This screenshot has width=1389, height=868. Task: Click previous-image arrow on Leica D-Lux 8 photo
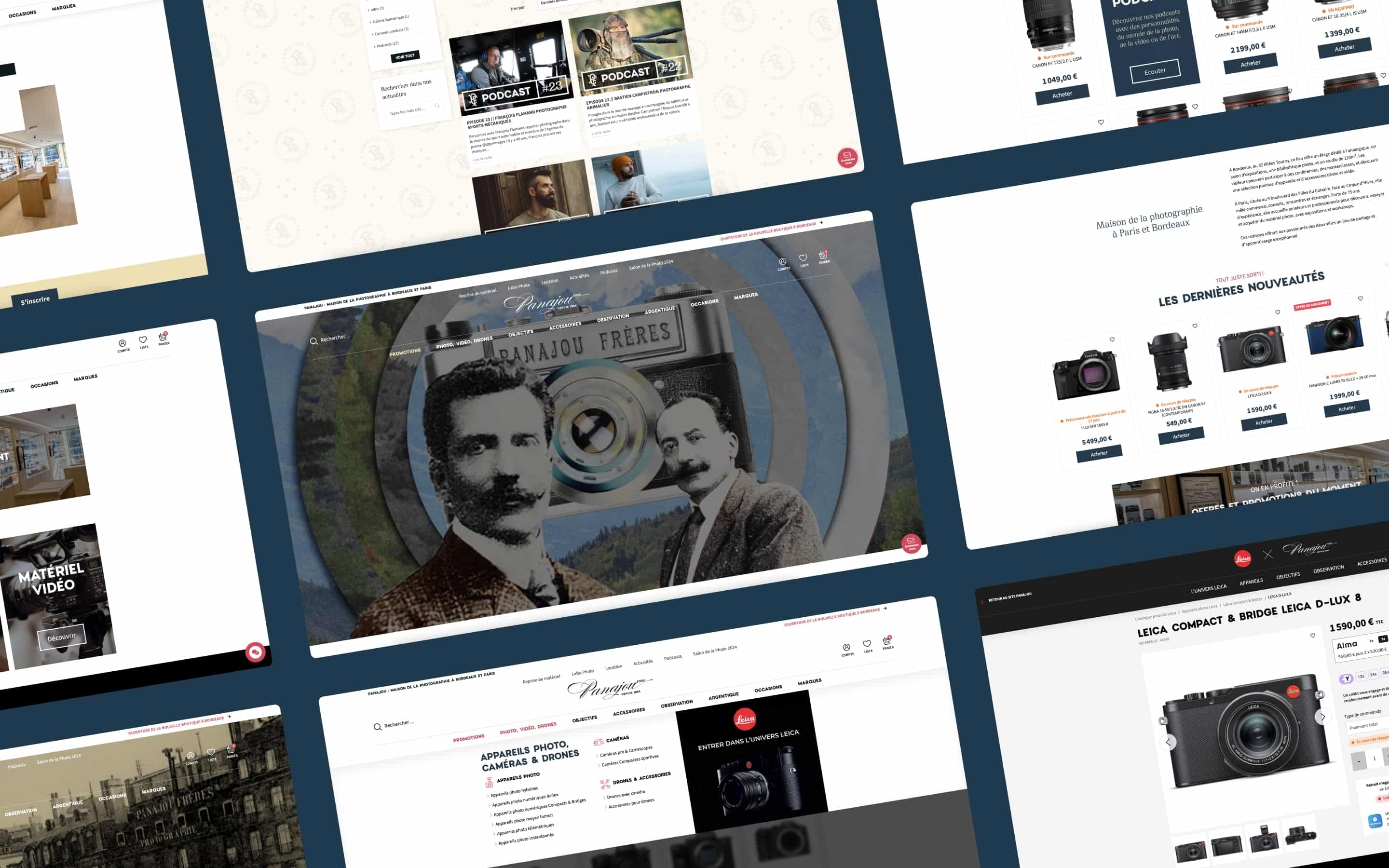1168,742
